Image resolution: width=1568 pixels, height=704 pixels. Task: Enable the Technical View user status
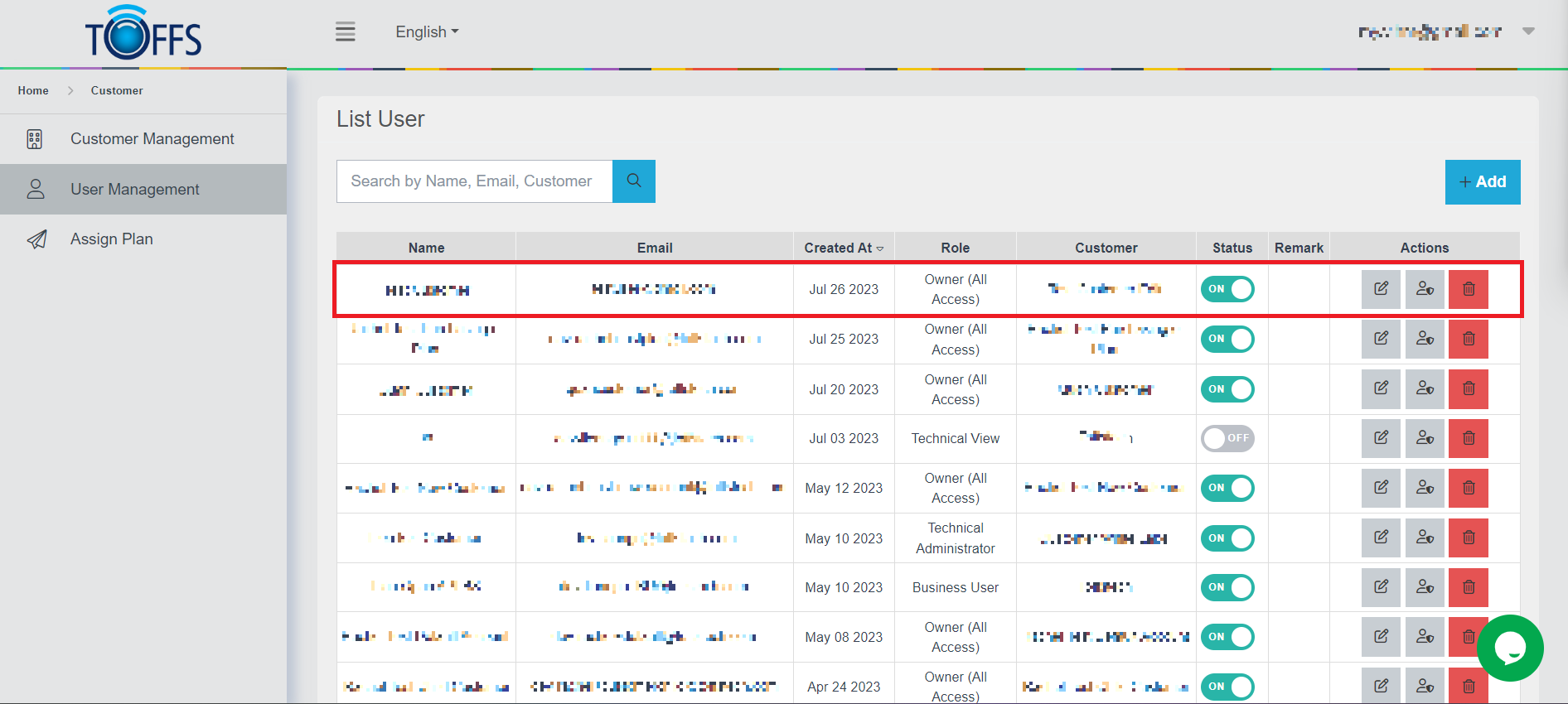(1227, 438)
